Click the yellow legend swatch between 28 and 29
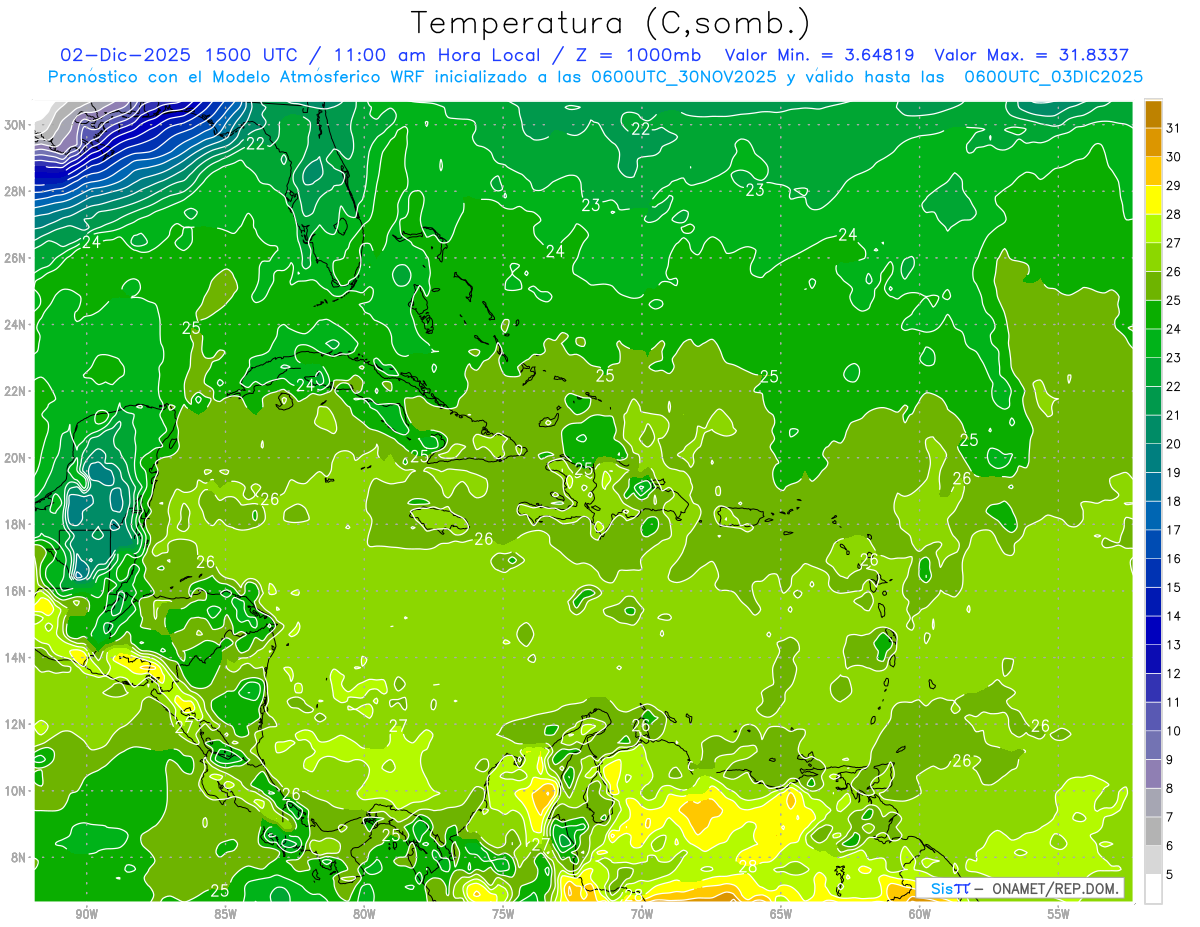This screenshot has height=927, width=1200. click(1153, 200)
